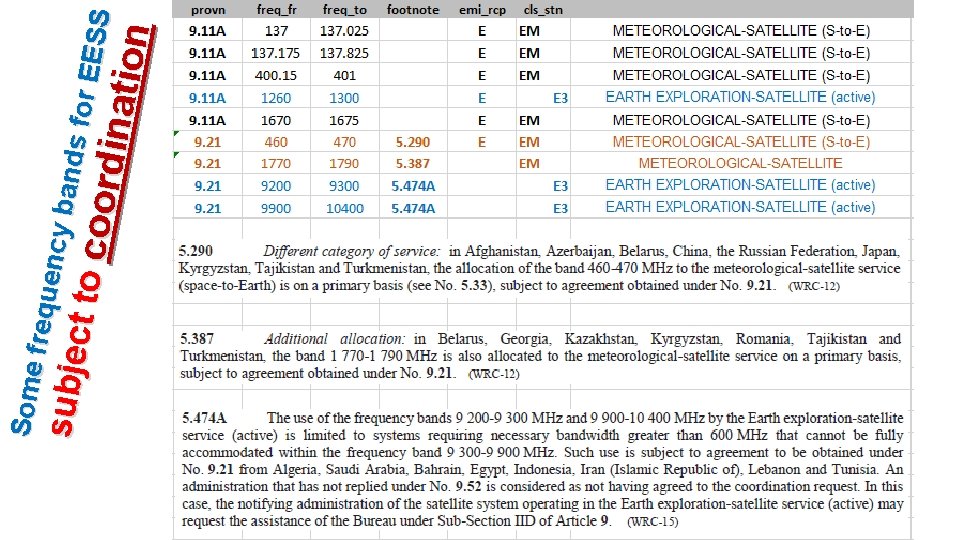Click E3 in the 1260 row

560,98
